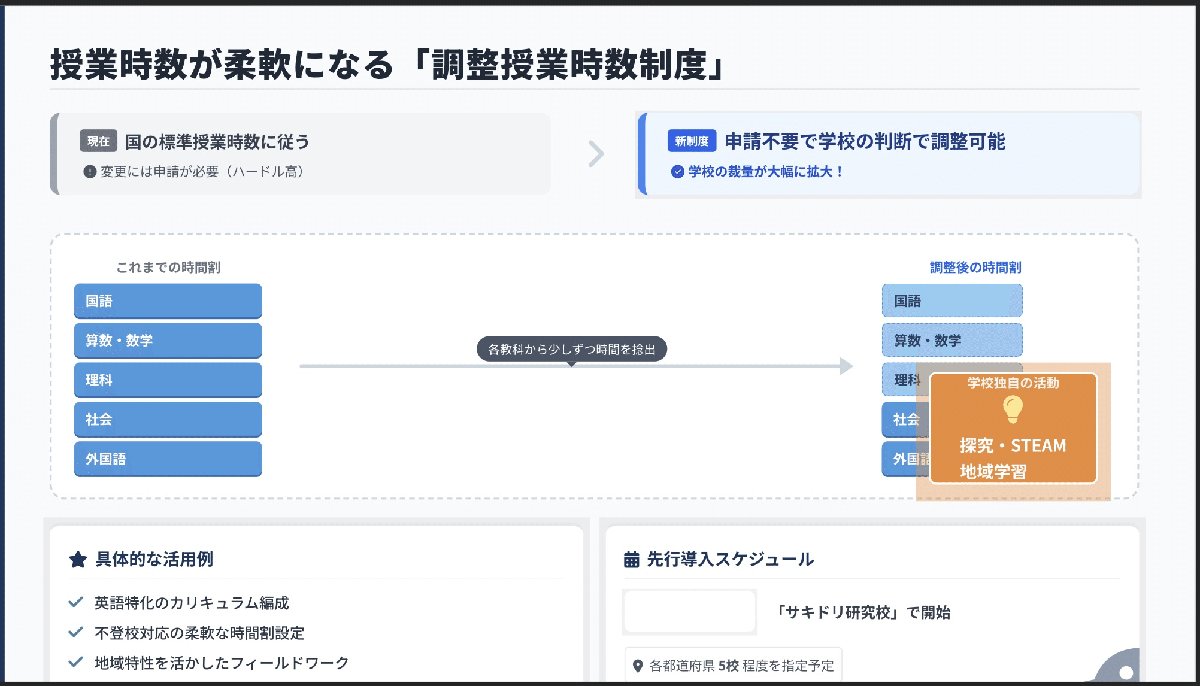
Task: Click the checkmark beside 不登校対応の柔軟な時間割設定
Action: [75, 632]
